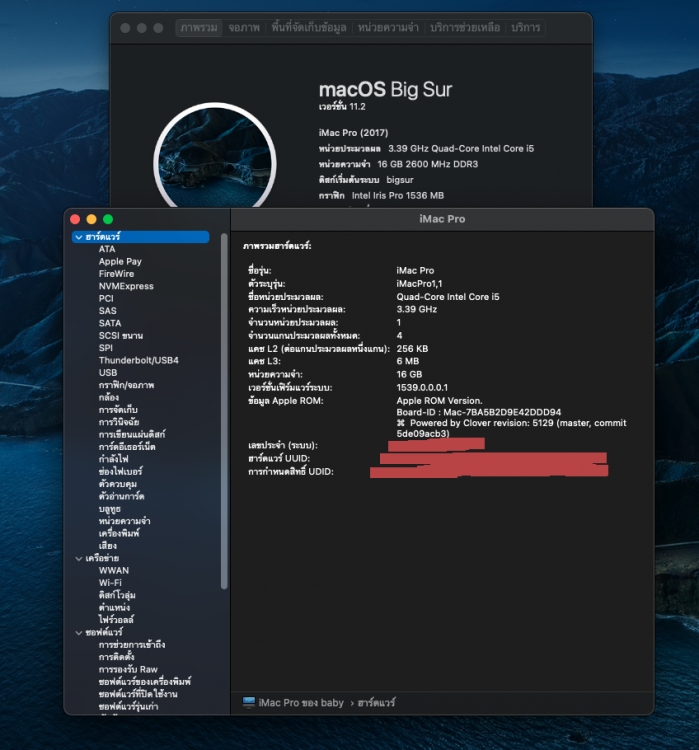The width and height of the screenshot is (699, 750).
Task: Select Wi-Fi under network section
Action: coord(110,583)
